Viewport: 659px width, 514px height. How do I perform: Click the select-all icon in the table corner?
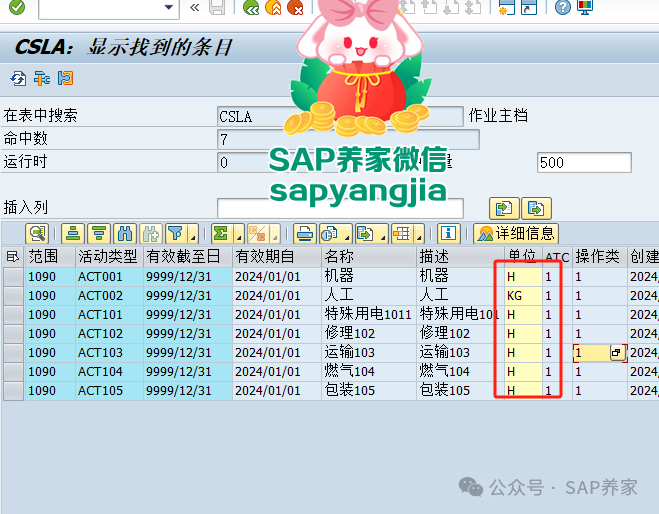(x=13, y=256)
